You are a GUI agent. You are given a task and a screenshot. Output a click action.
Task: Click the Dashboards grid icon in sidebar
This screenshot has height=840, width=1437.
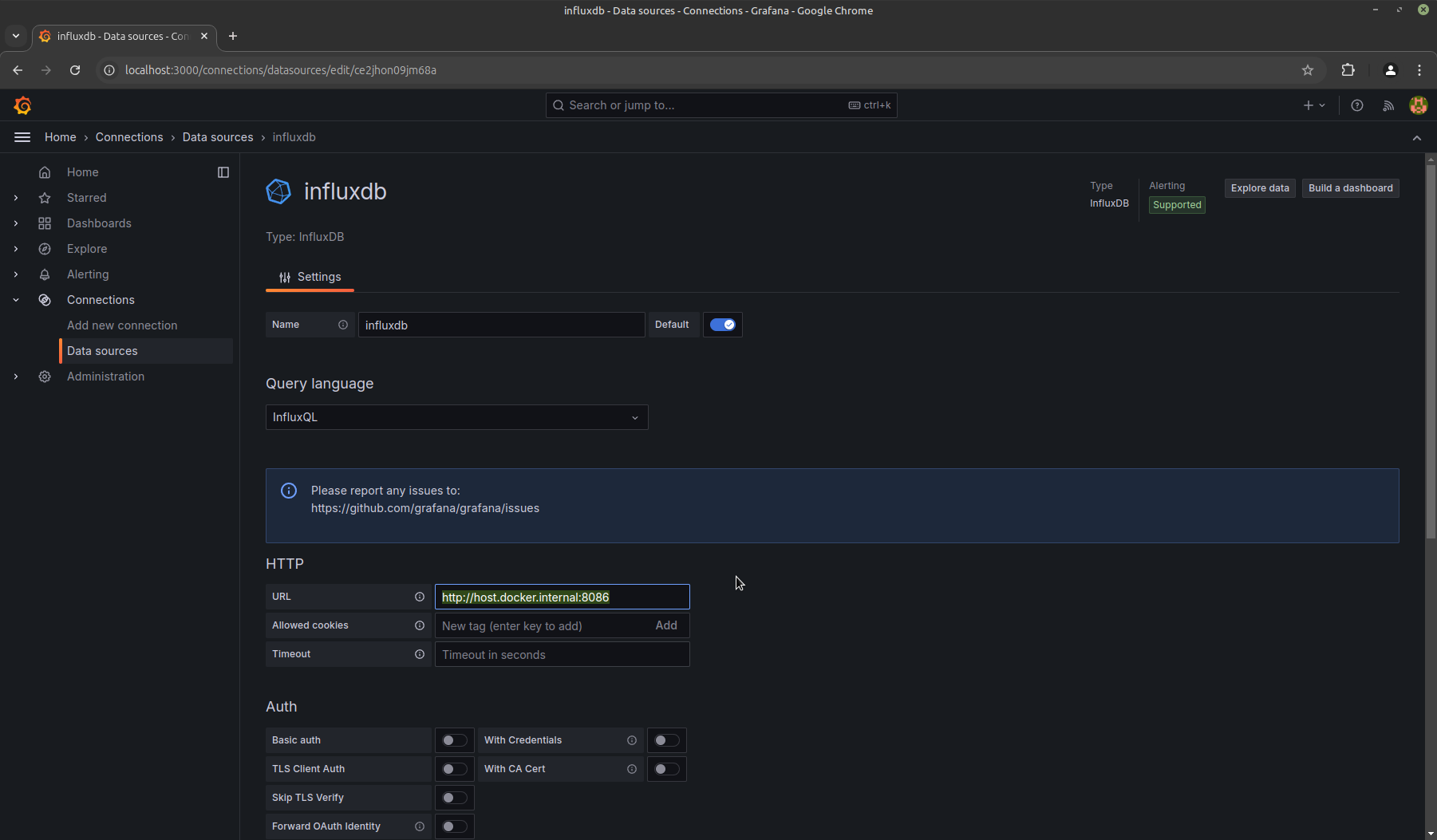(x=45, y=223)
